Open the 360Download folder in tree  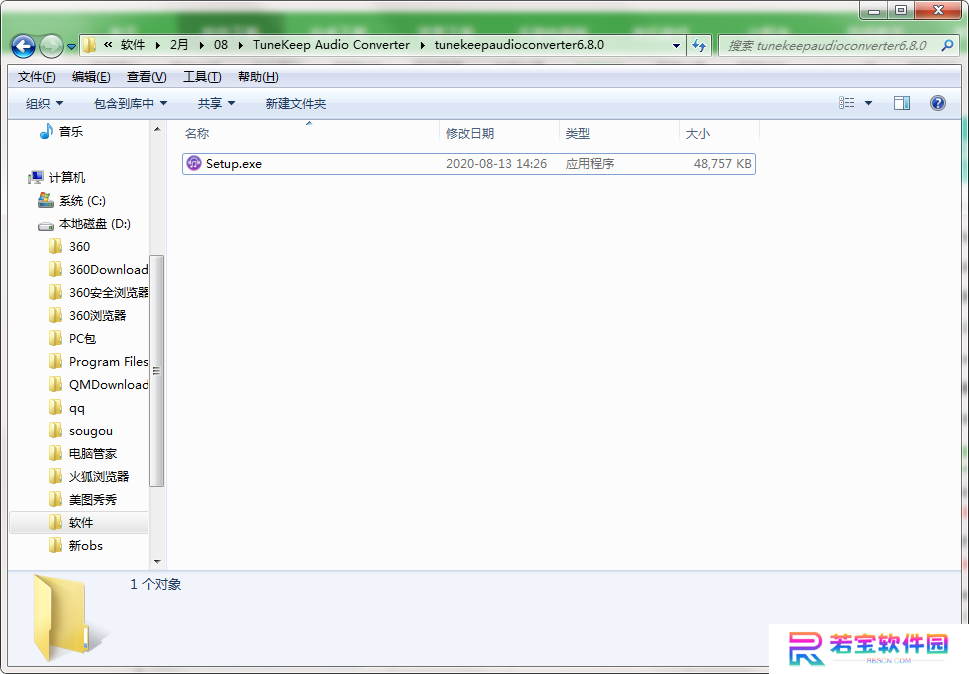coord(108,269)
